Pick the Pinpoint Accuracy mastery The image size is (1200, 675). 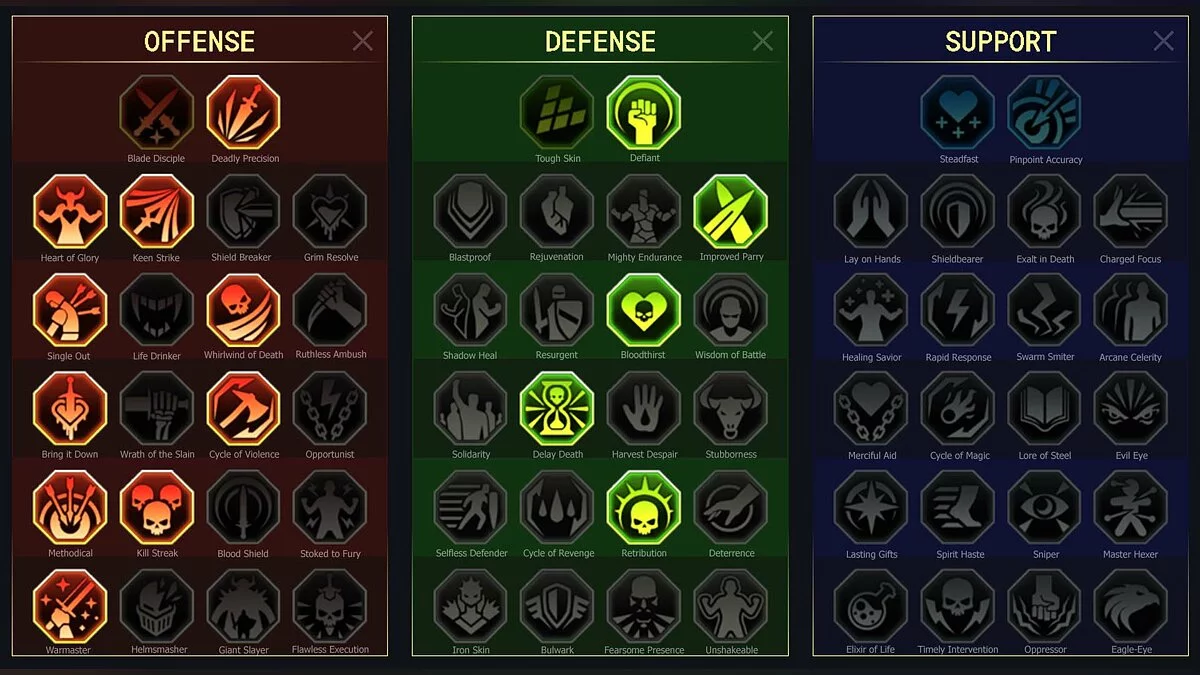1045,113
